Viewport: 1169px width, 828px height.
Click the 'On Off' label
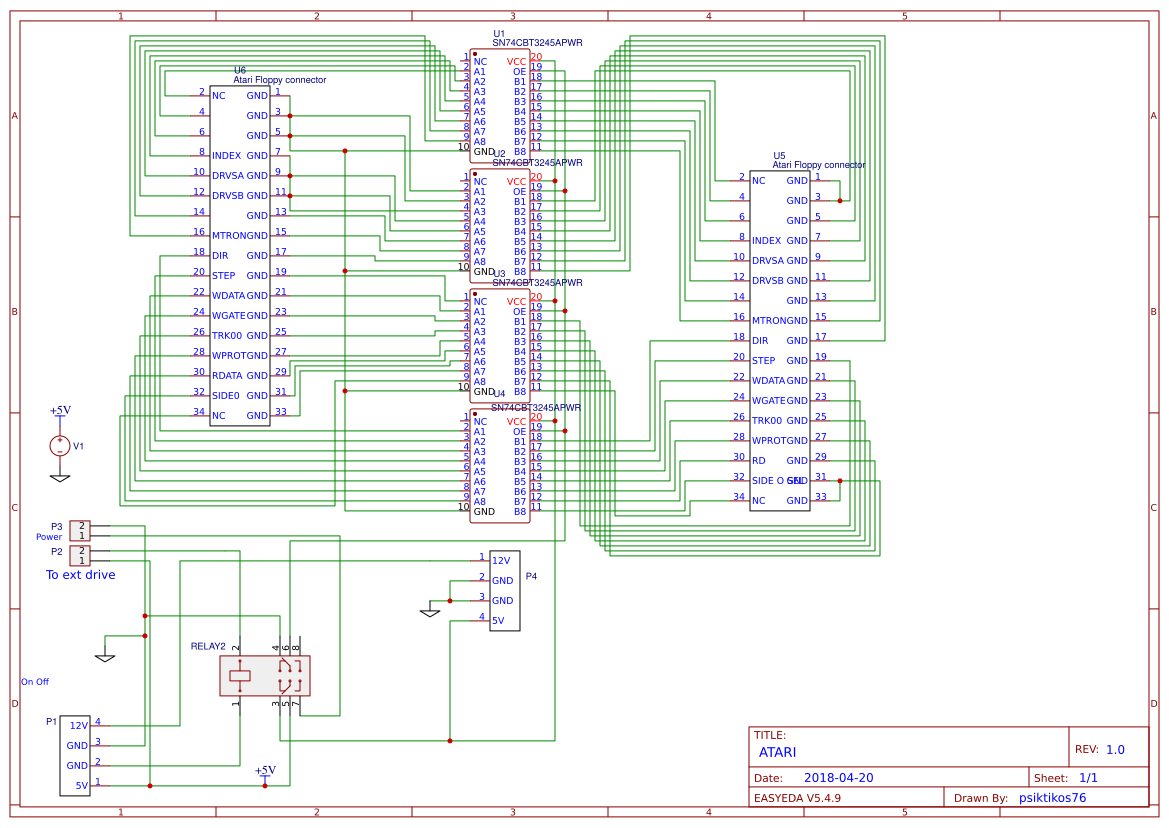tap(33, 682)
